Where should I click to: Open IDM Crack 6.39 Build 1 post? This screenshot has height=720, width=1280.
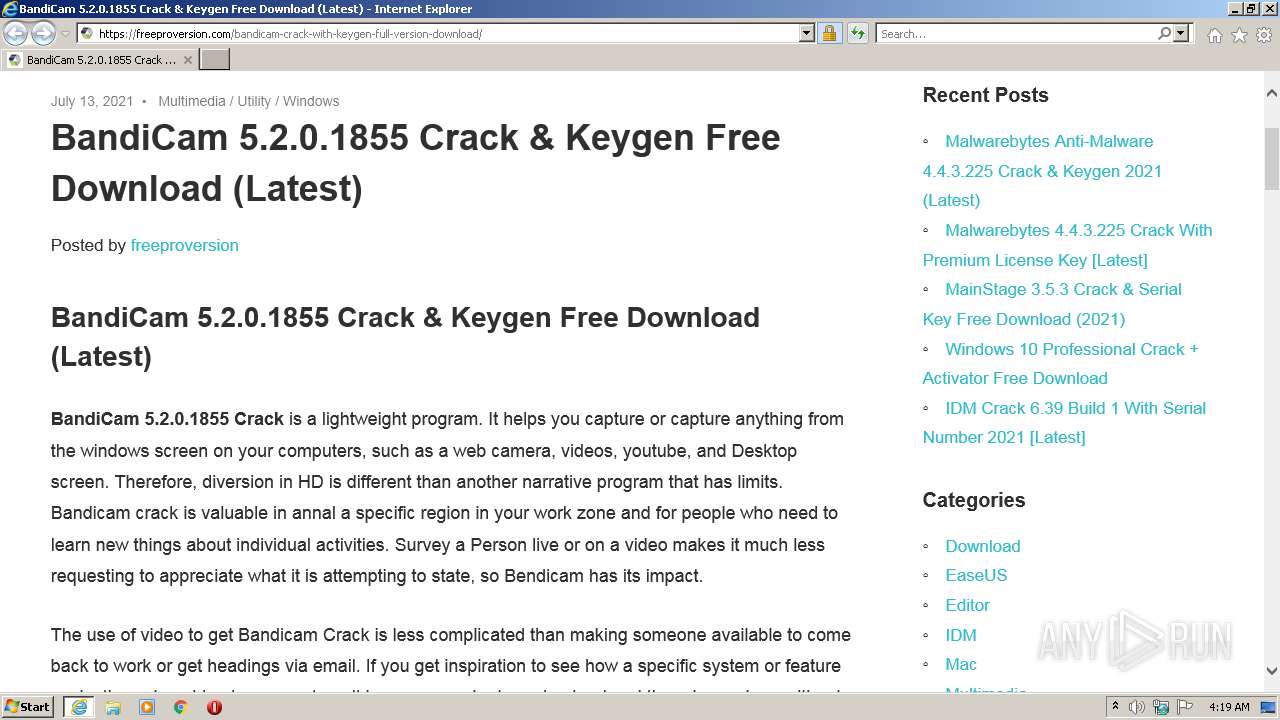pos(1064,422)
